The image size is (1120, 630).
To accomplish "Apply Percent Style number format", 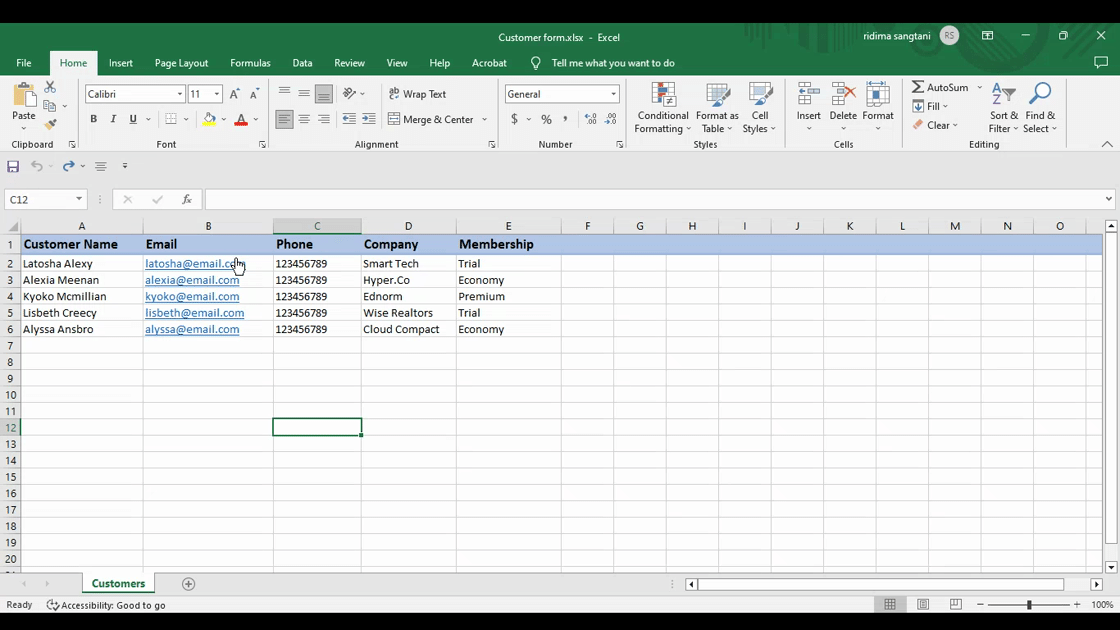I will point(546,119).
